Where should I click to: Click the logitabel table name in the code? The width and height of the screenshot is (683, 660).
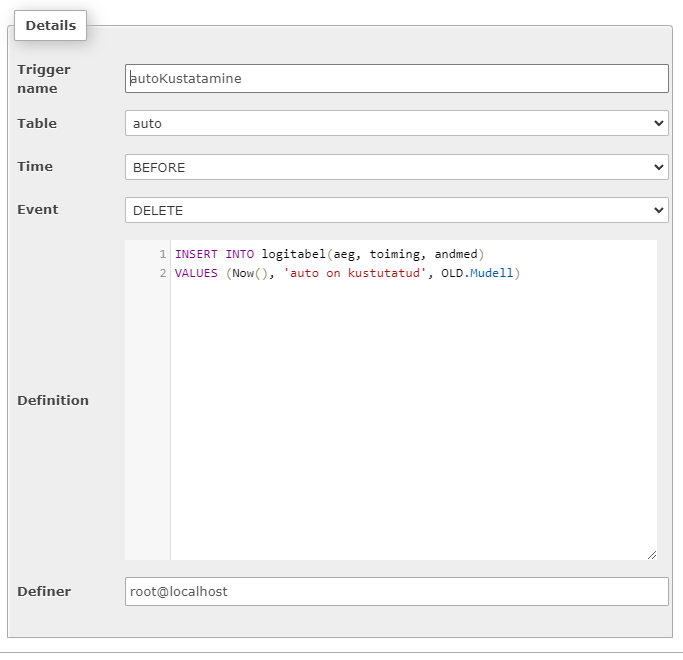click(x=294, y=255)
